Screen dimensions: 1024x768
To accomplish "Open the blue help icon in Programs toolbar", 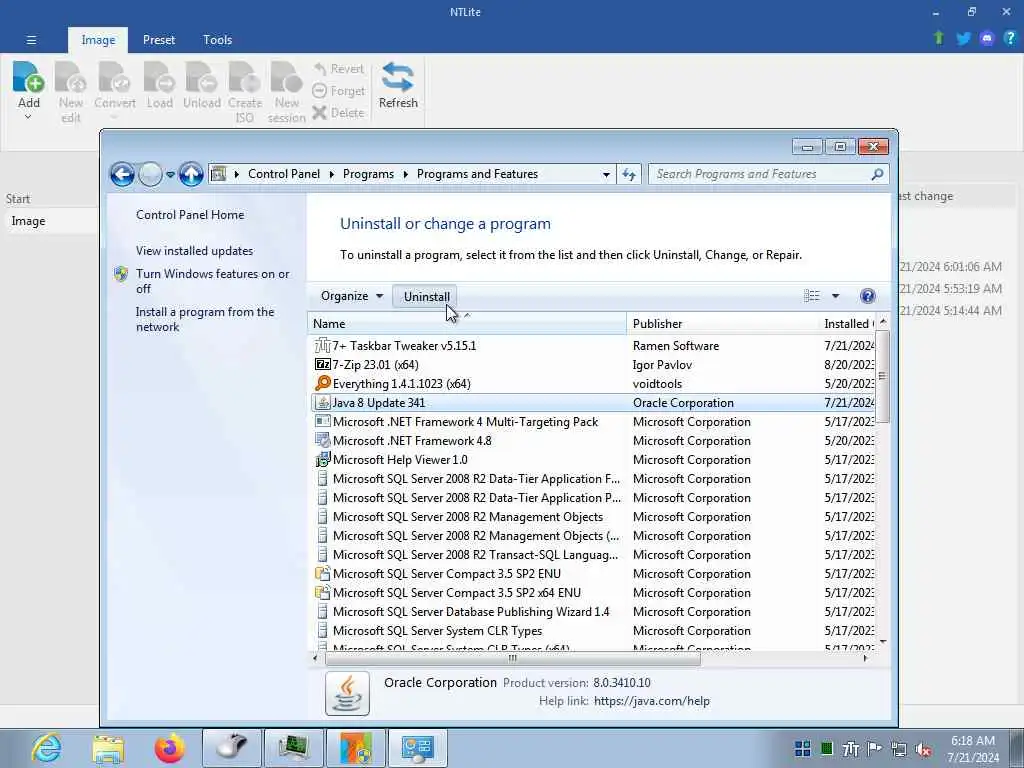I will click(x=867, y=296).
